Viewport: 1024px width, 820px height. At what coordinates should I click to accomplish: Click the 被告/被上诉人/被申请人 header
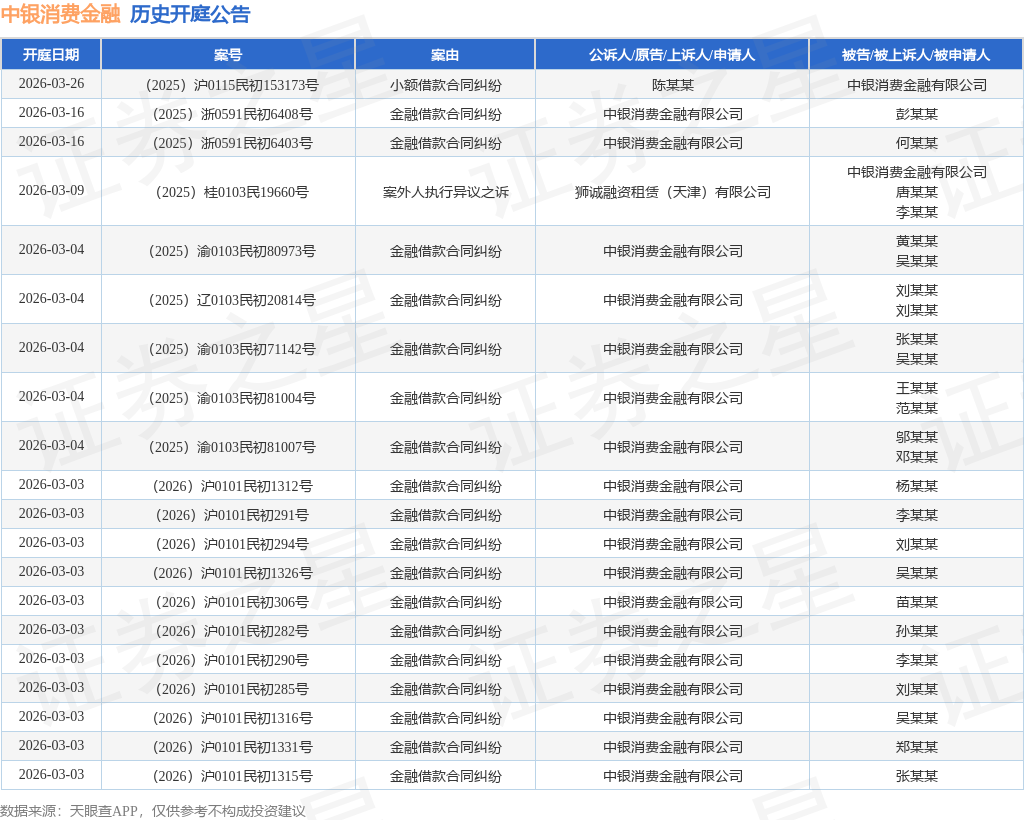pos(916,55)
